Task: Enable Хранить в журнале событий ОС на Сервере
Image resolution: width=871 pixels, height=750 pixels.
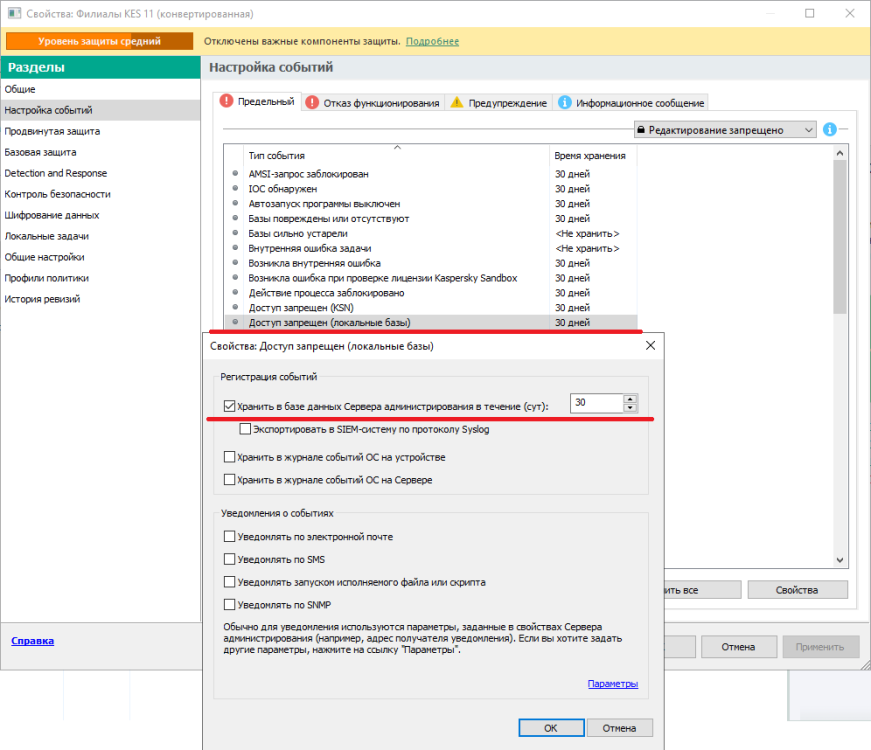Action: (x=229, y=479)
